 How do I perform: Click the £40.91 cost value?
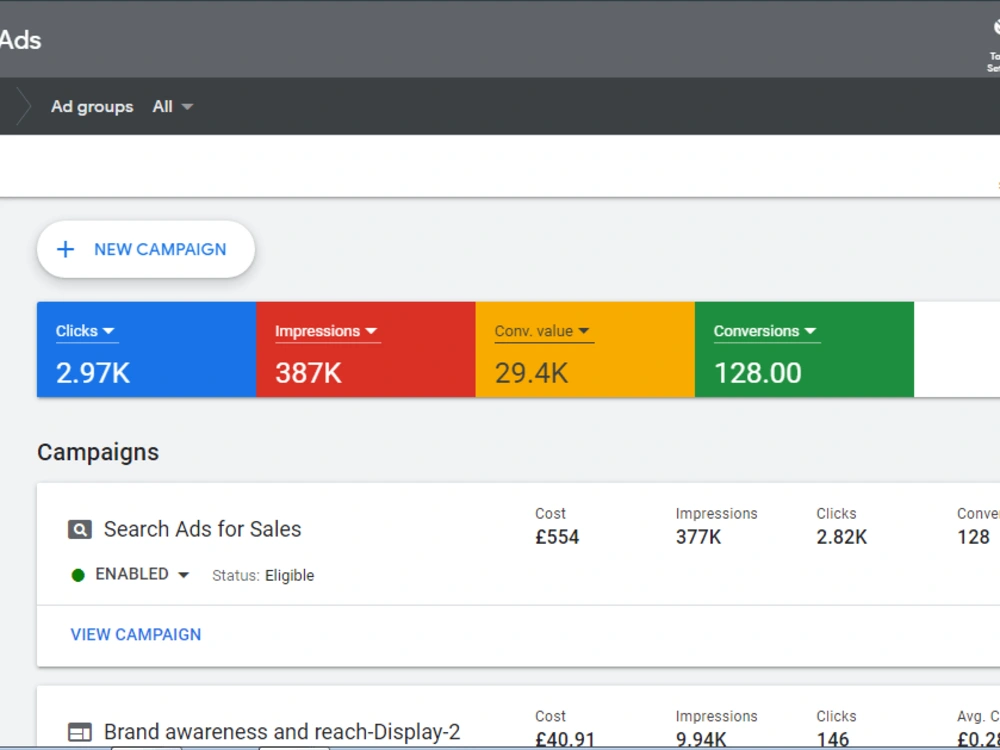[x=565, y=740]
